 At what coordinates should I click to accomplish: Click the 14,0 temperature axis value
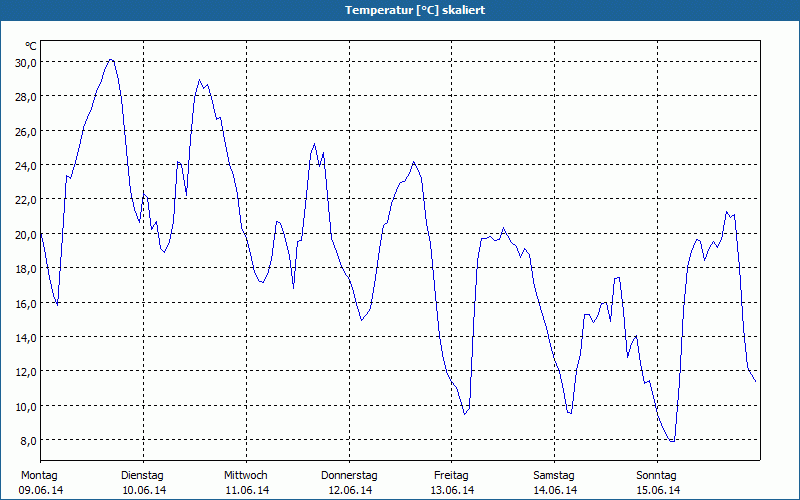(25, 337)
